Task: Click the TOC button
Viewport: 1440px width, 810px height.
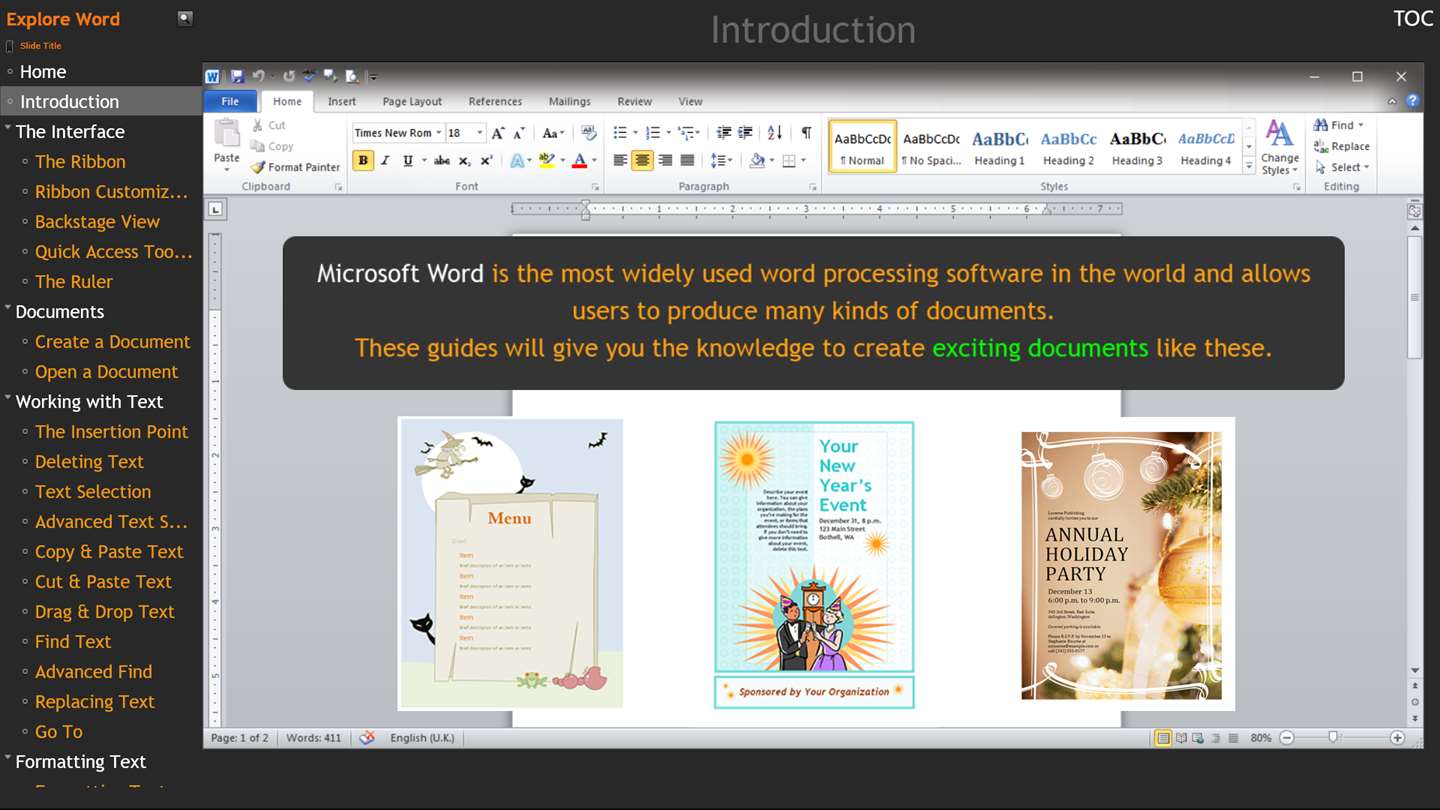Action: click(x=1412, y=19)
